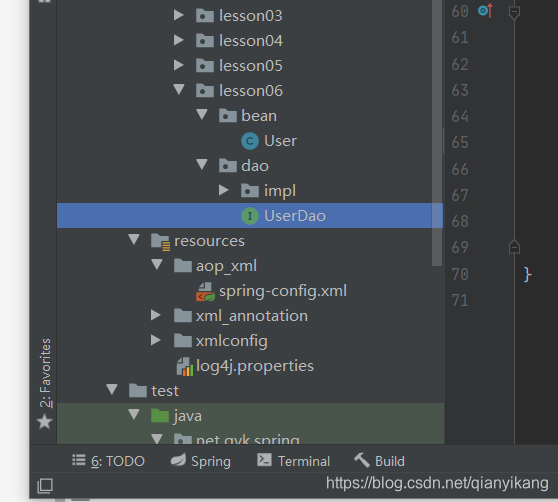Select the UserDao interface file

[x=295, y=216]
